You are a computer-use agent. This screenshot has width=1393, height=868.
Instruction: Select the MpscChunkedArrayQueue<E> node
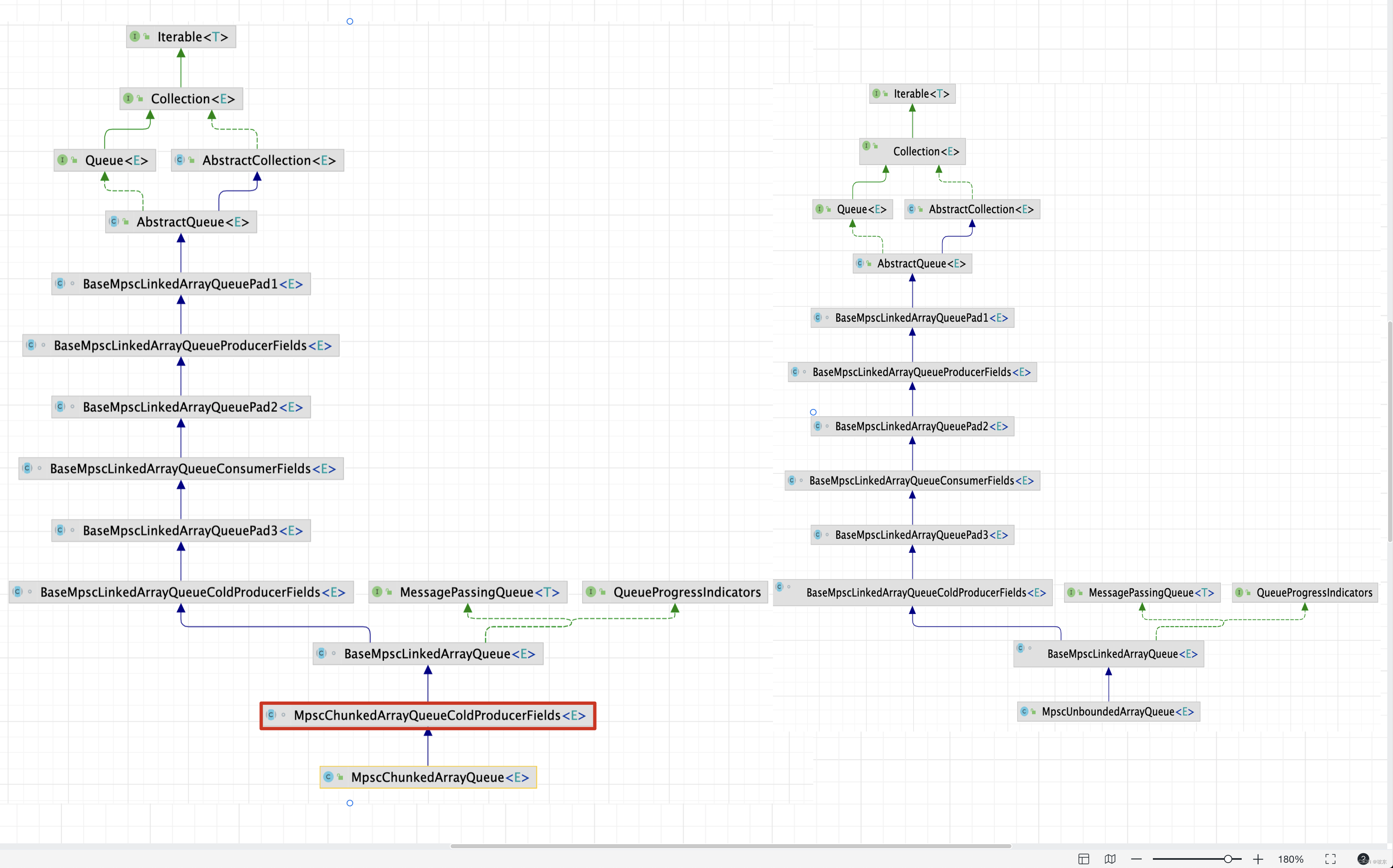(428, 777)
